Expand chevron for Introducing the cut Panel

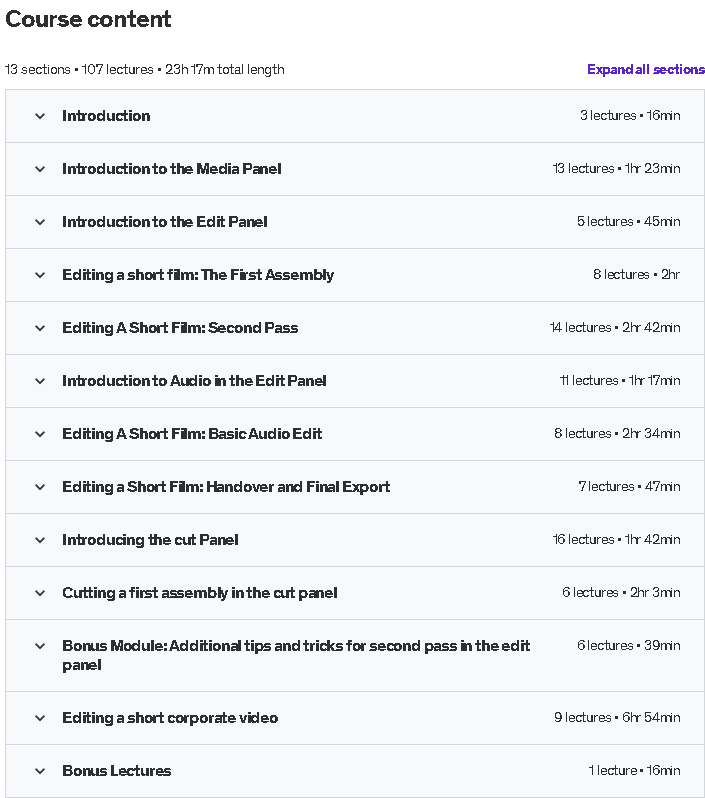point(40,539)
